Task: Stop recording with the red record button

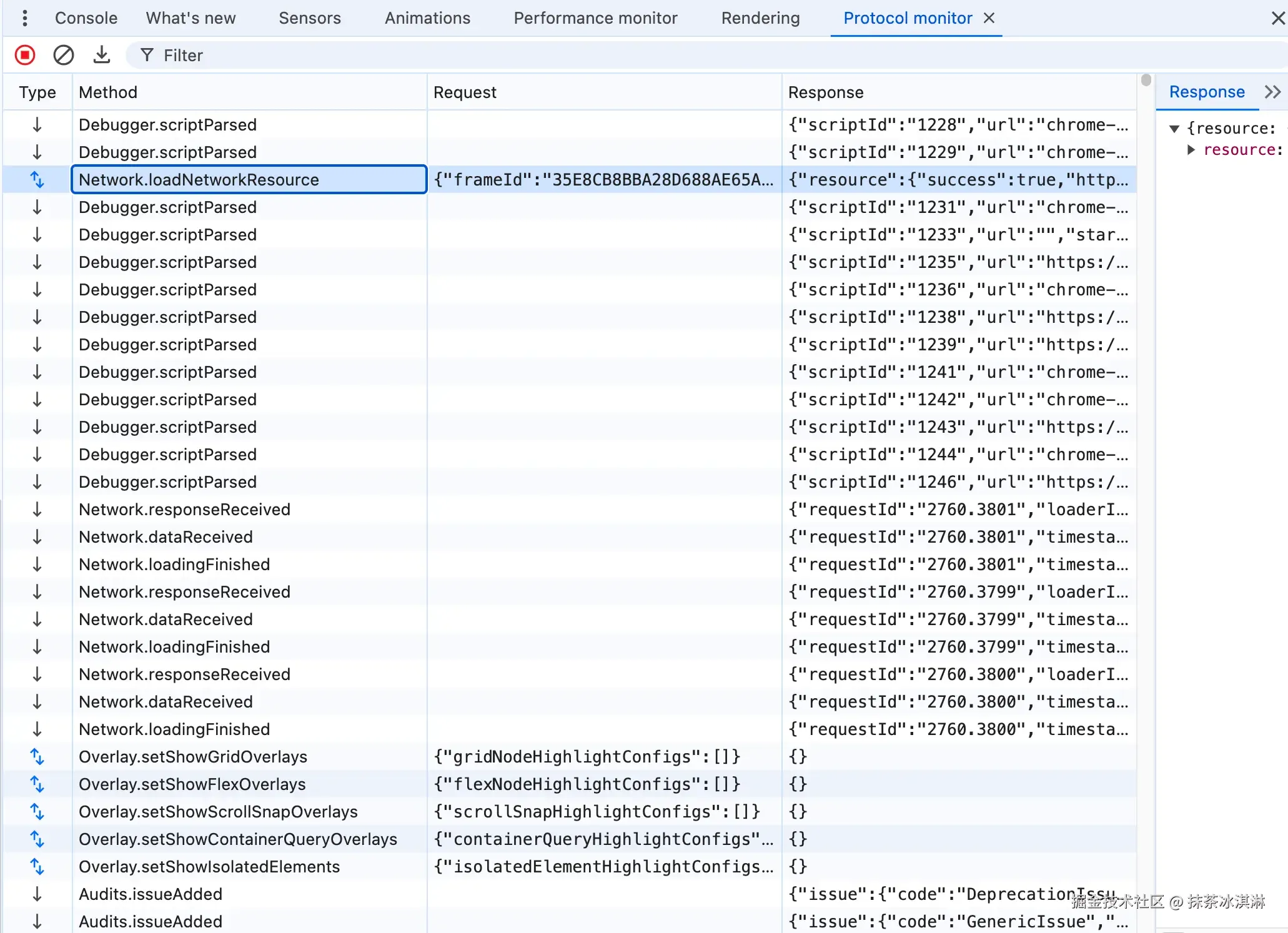Action: 25,55
